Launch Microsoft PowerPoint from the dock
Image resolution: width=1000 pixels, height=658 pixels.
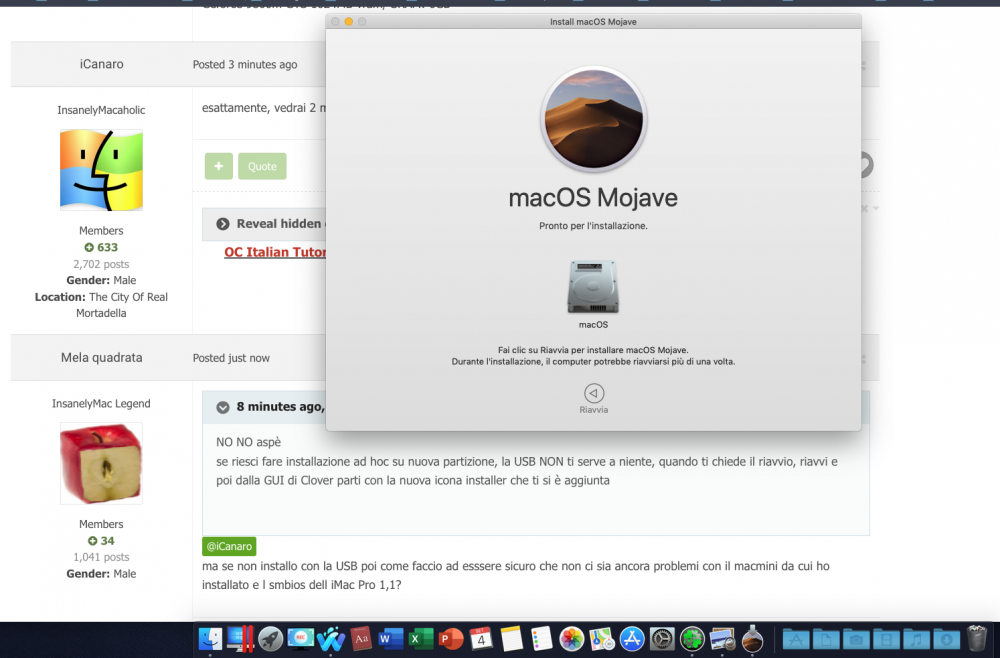coord(451,639)
